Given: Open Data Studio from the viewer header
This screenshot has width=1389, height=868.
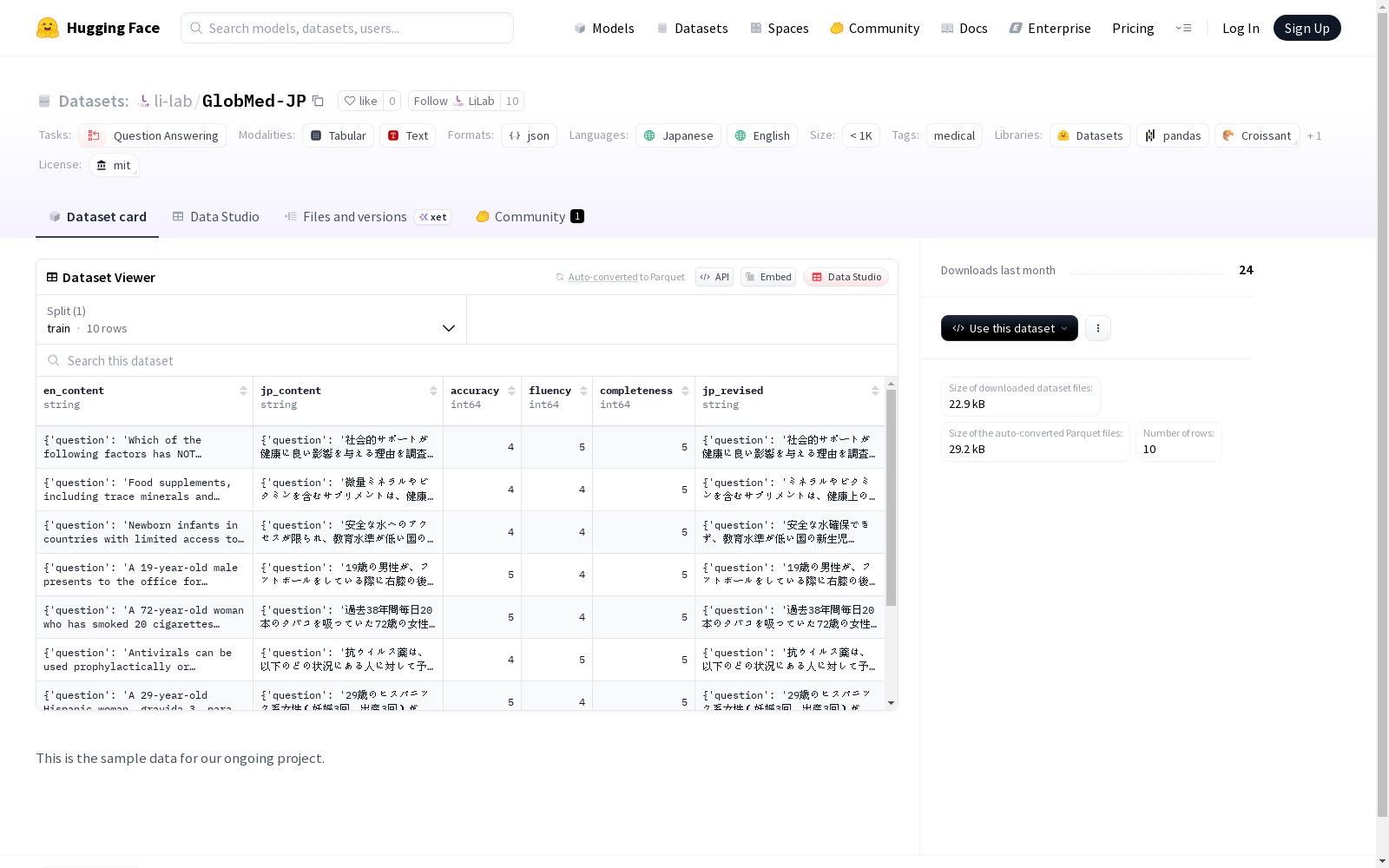Looking at the screenshot, I should coord(846,277).
